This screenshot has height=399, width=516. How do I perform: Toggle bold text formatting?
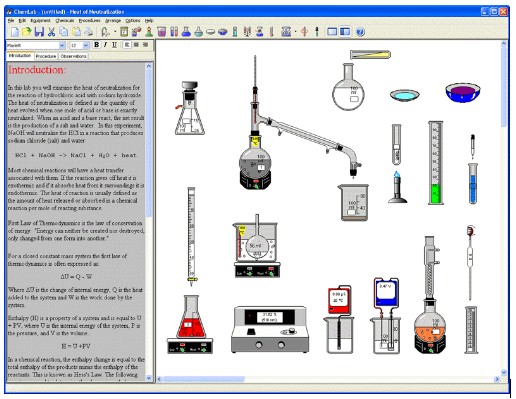coord(96,45)
